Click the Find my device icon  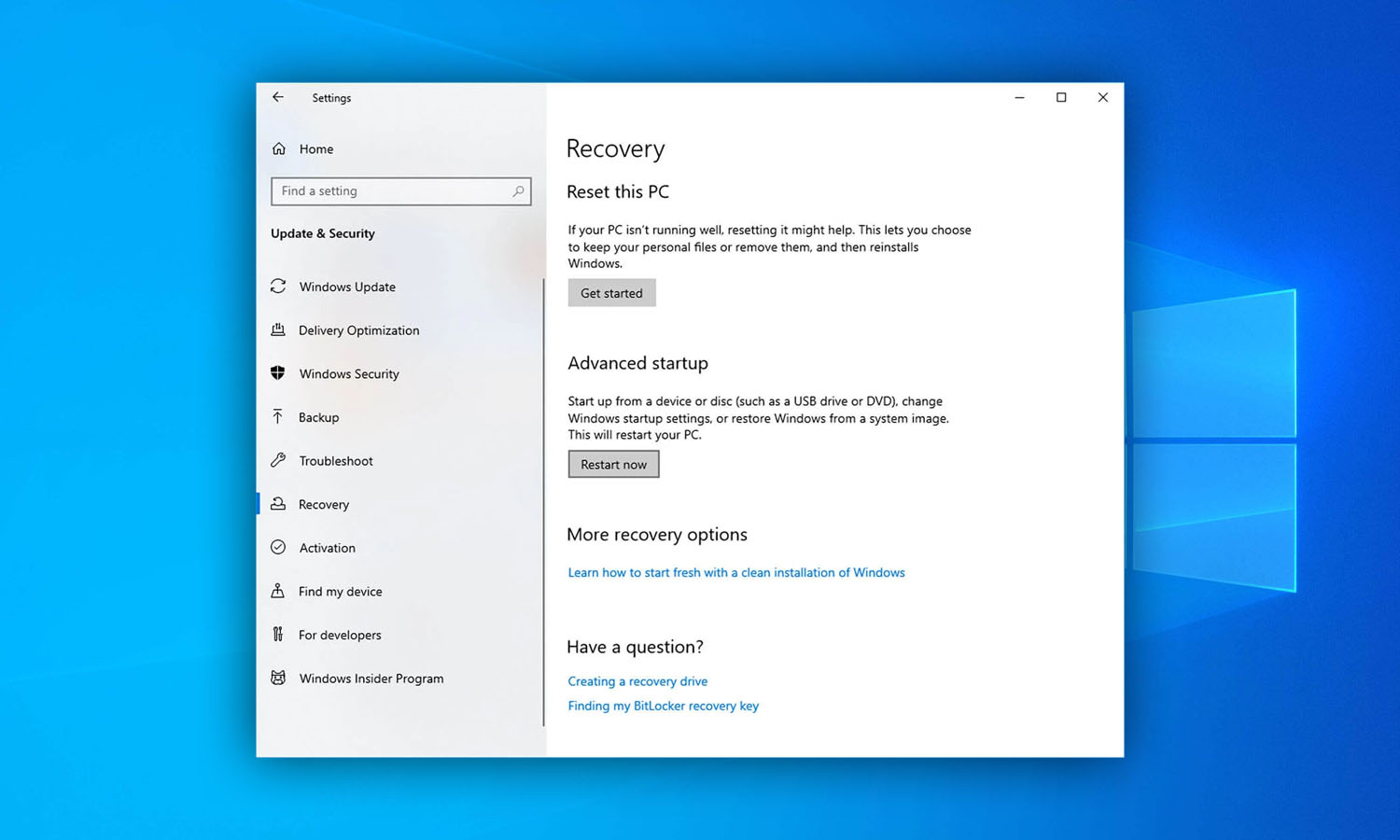[x=278, y=591]
